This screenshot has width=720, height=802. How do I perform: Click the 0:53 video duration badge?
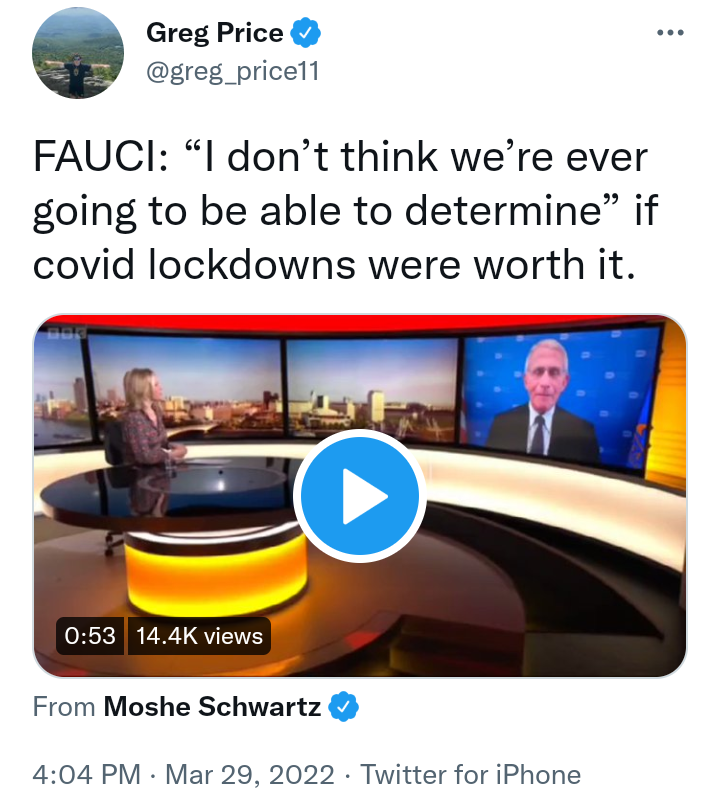click(x=90, y=636)
